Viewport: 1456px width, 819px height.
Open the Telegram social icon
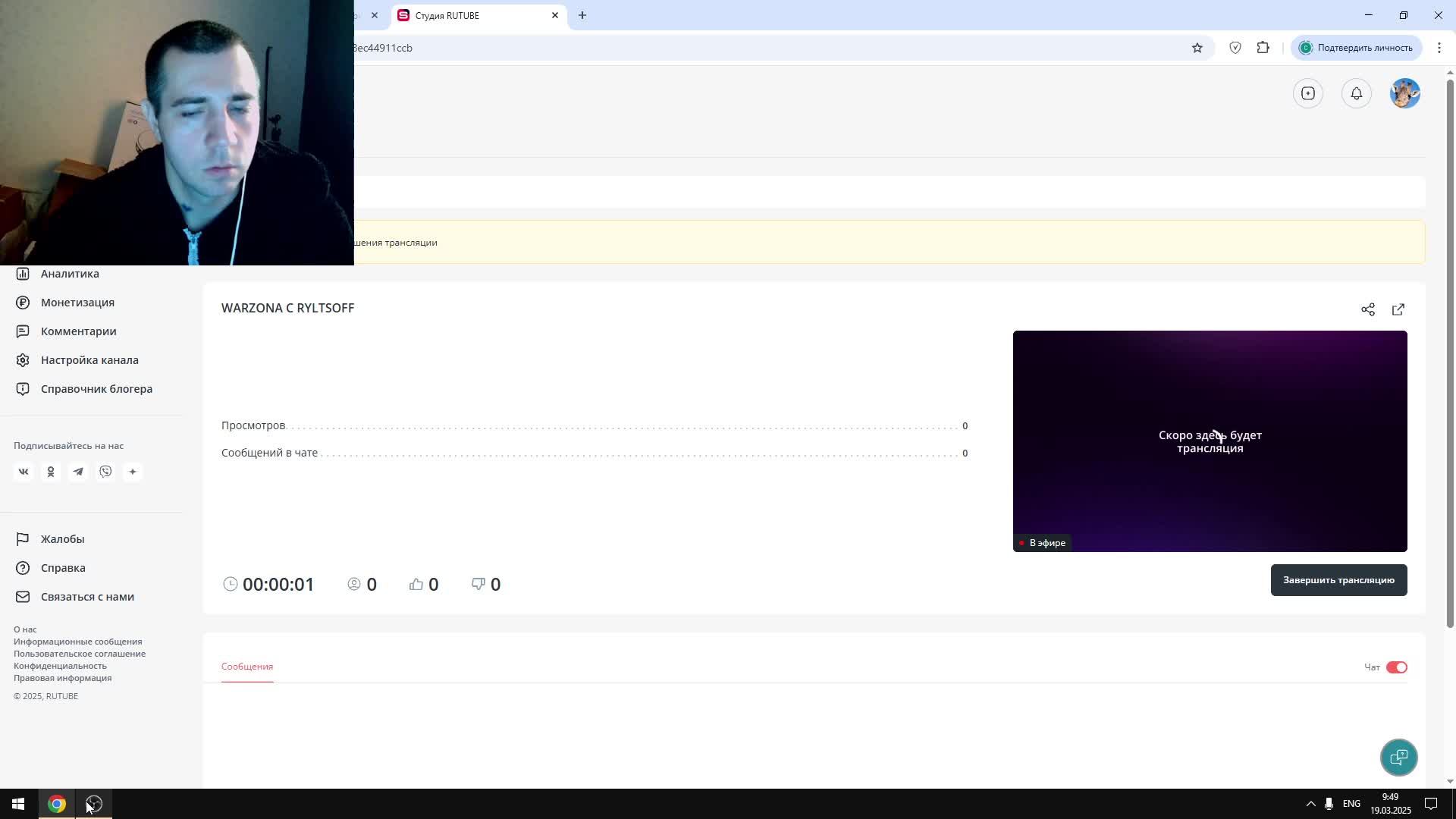point(78,472)
